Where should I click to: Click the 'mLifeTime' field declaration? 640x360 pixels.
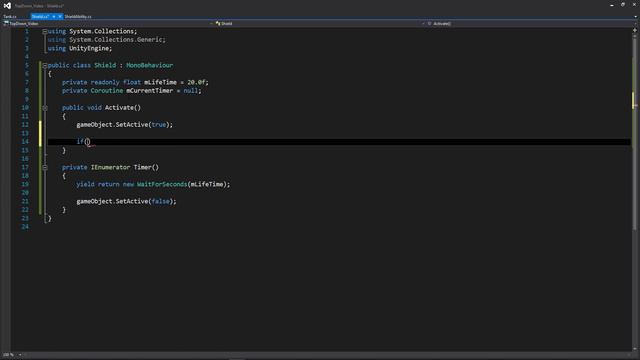click(x=160, y=82)
